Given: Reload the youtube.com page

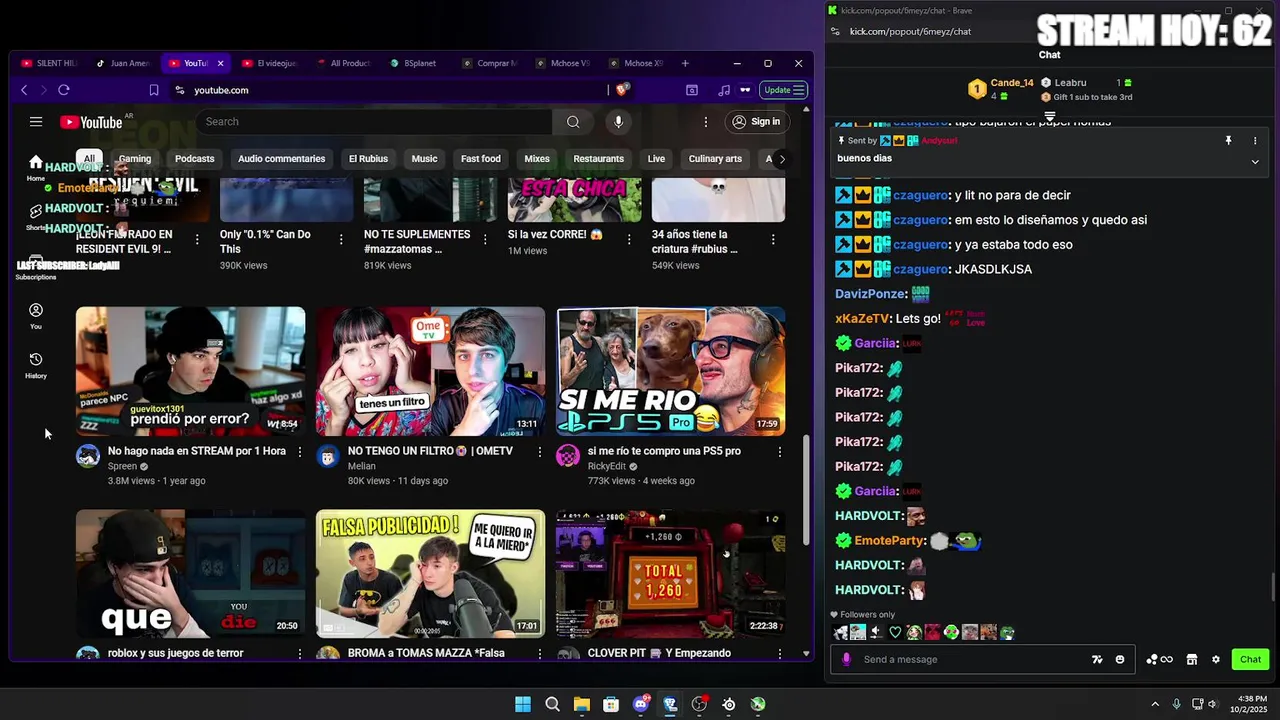Looking at the screenshot, I should click(63, 90).
